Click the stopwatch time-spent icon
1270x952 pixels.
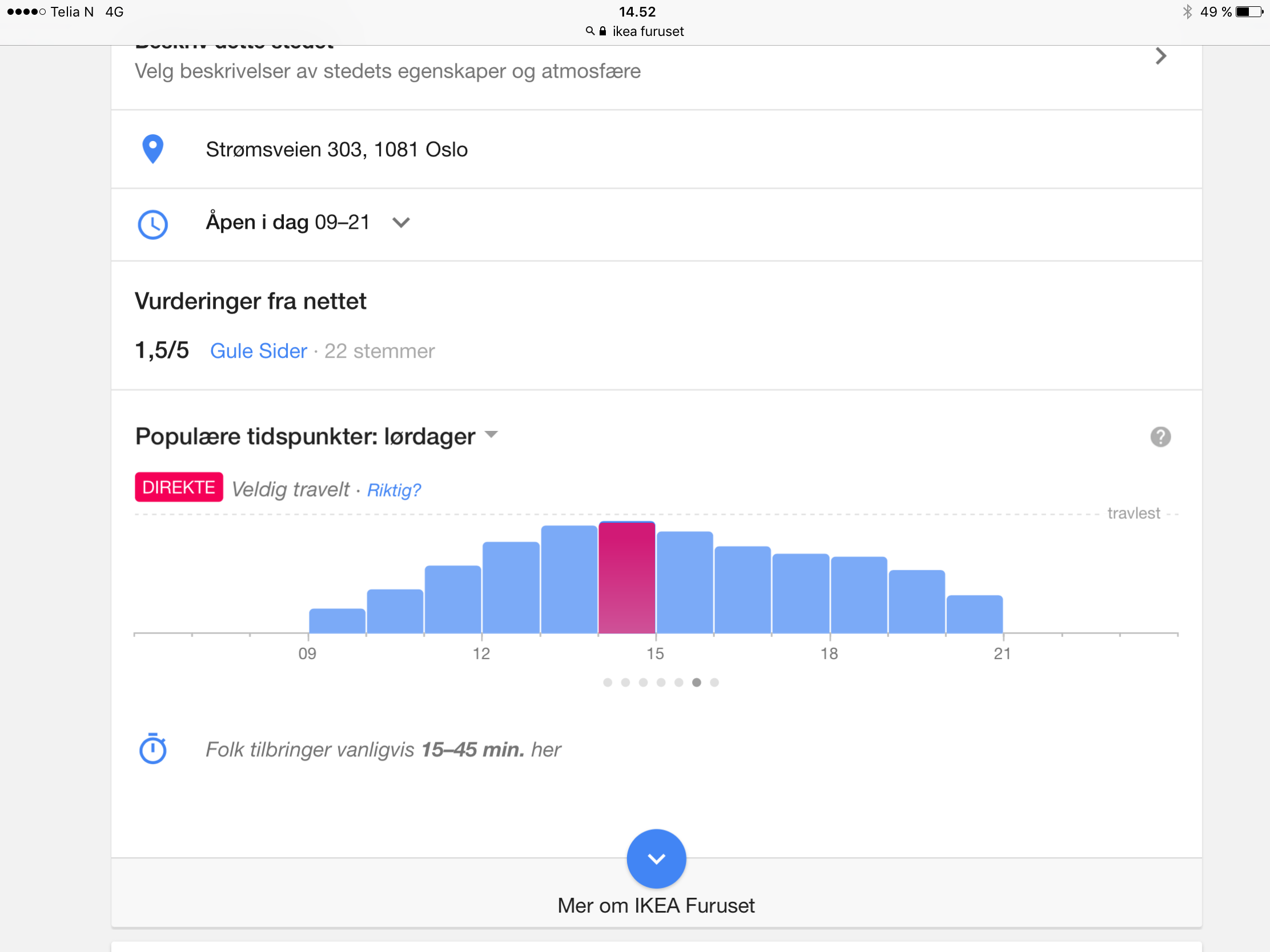pos(152,749)
